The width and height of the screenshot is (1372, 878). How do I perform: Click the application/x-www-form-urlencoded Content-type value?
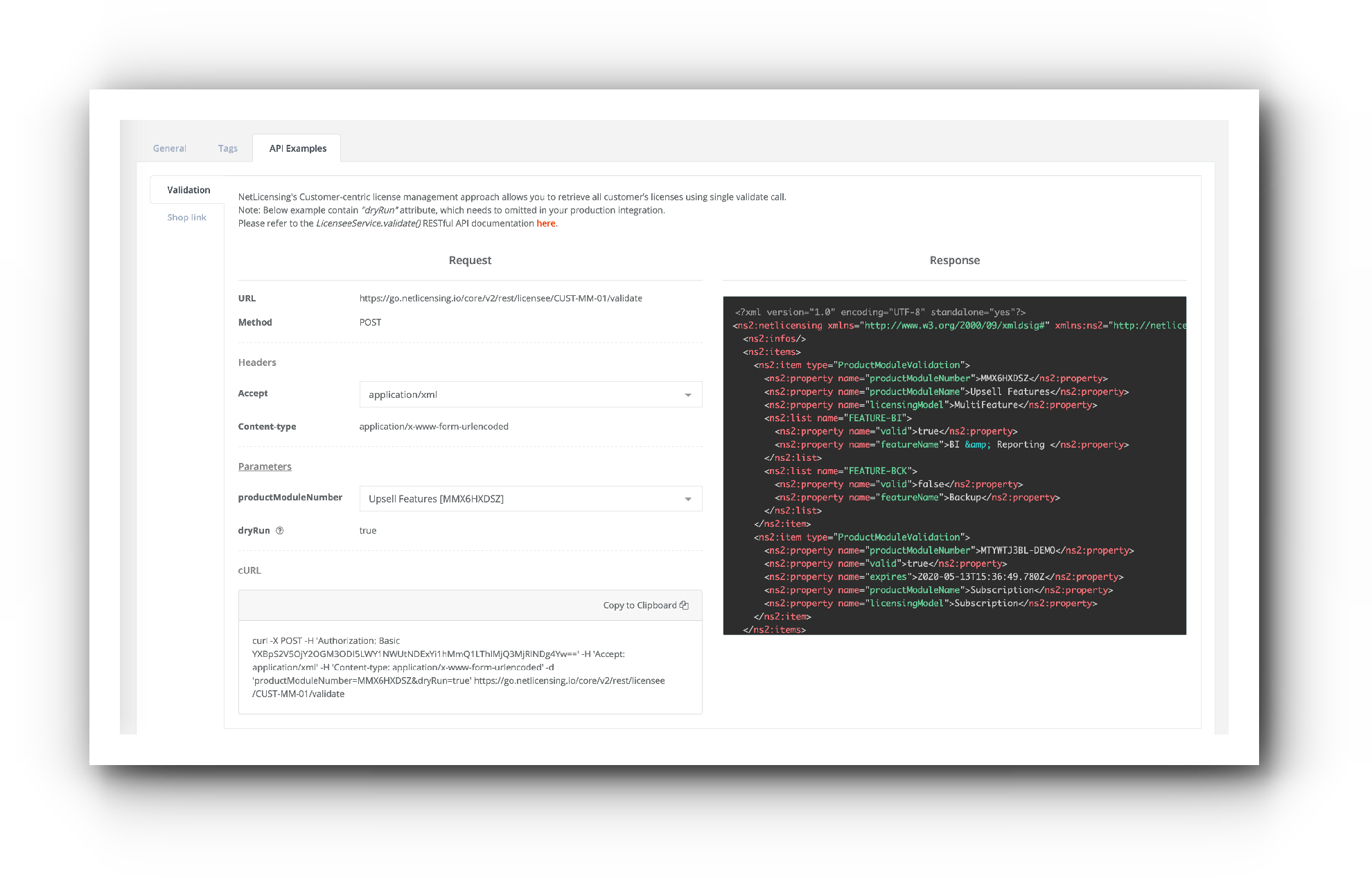tap(434, 426)
